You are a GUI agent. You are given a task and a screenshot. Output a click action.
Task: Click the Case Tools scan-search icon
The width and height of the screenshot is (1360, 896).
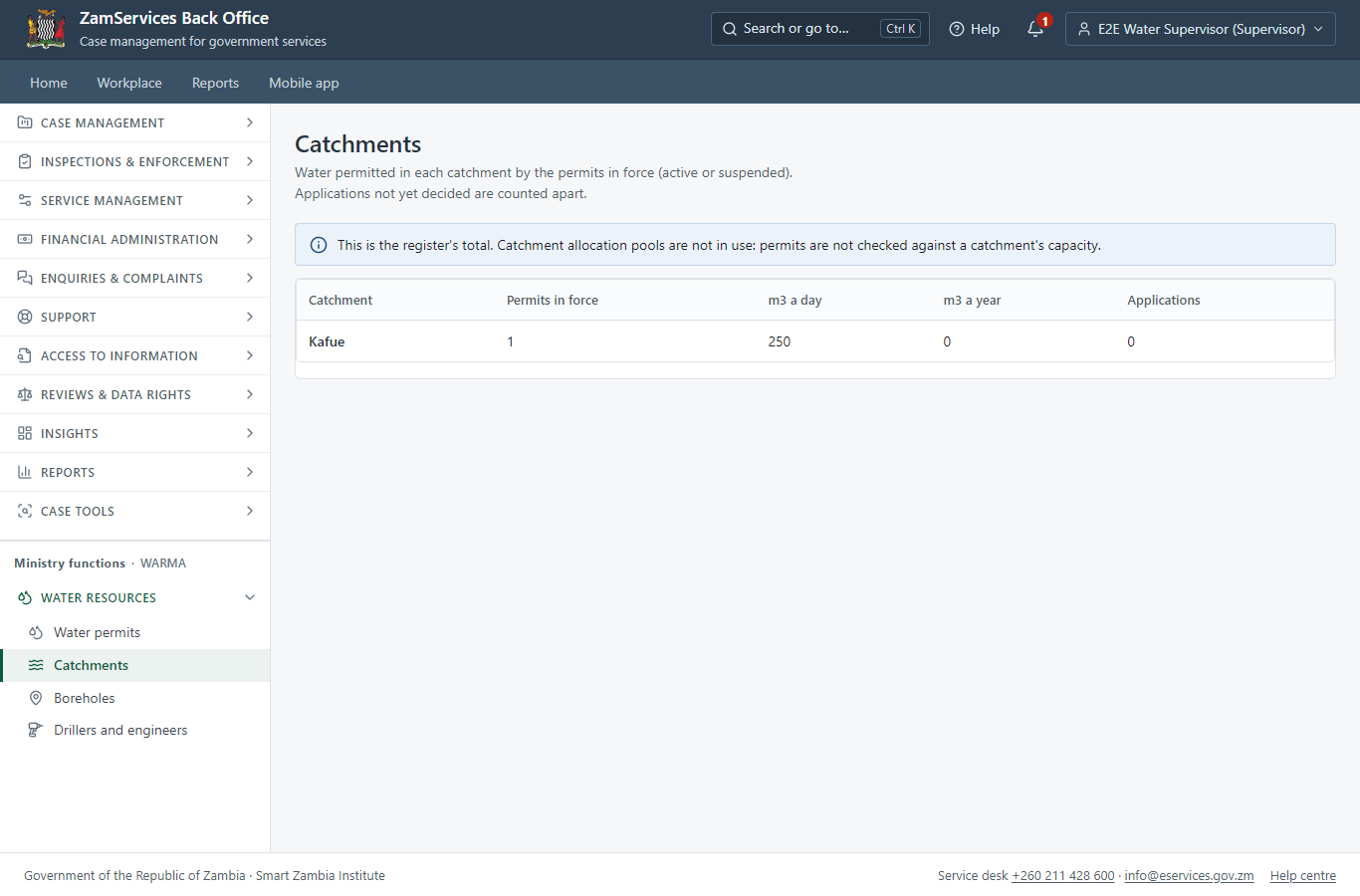point(25,511)
